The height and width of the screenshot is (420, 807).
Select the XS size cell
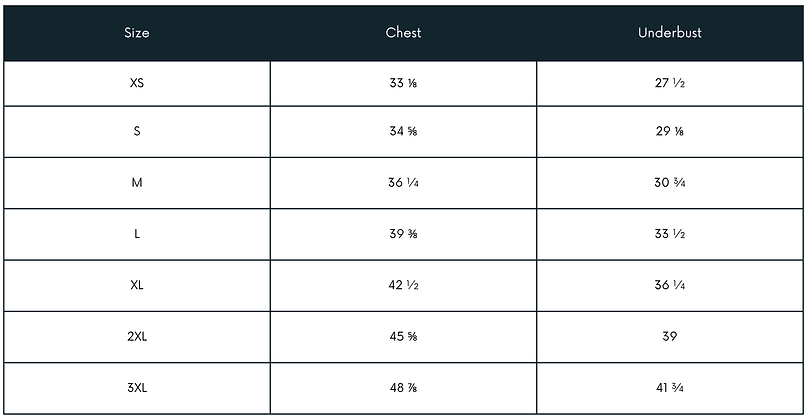click(x=137, y=83)
